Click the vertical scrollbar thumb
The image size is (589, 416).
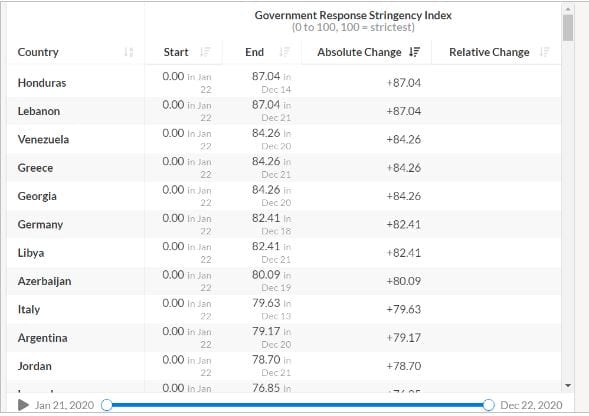coord(568,28)
